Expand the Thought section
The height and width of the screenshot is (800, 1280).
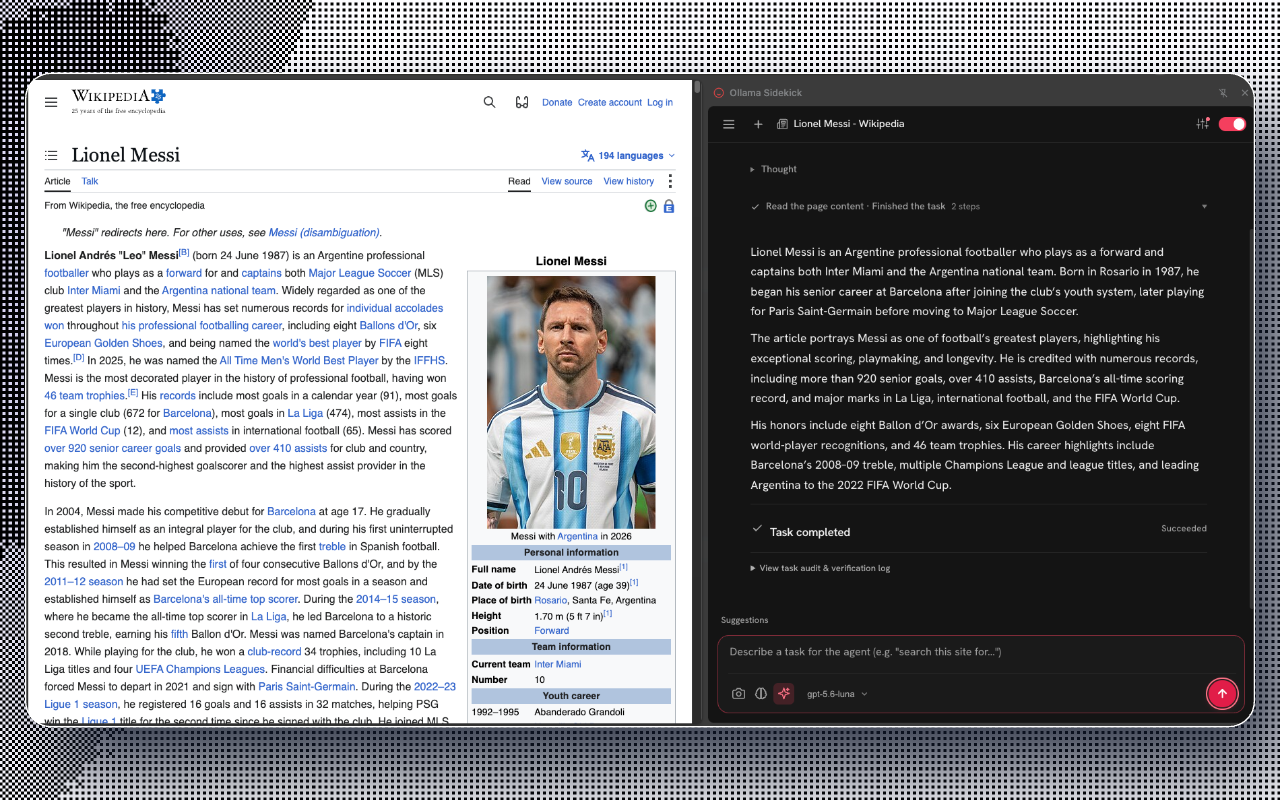[x=774, y=169]
